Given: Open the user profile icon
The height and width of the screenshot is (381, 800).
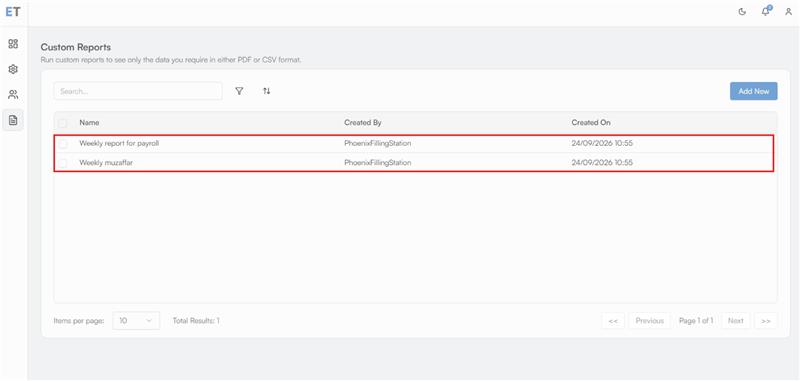Looking at the screenshot, I should click(788, 12).
